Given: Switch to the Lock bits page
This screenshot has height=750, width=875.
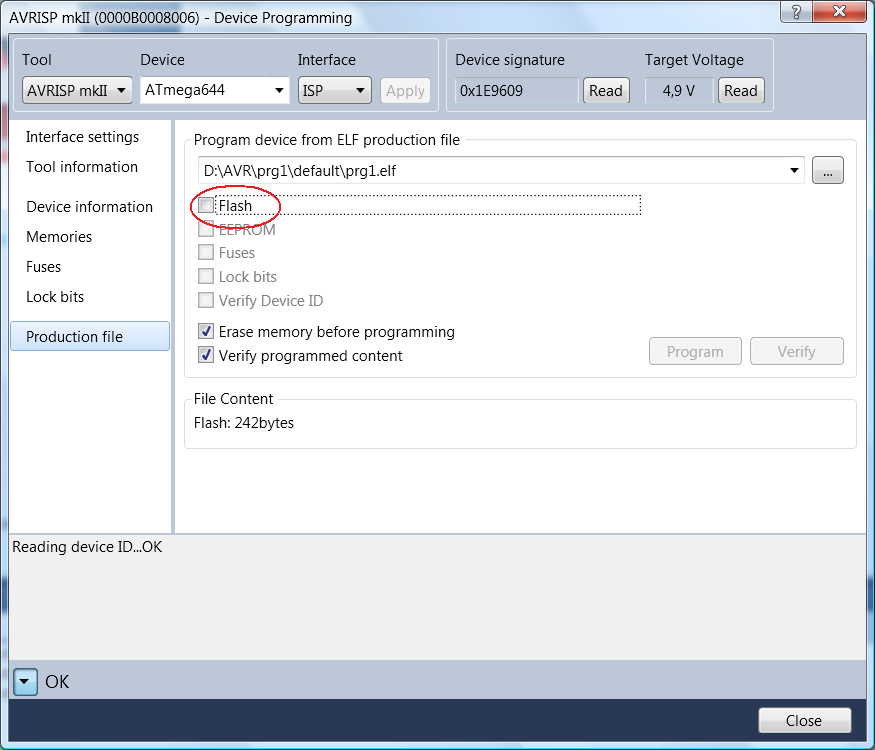Looking at the screenshot, I should pyautogui.click(x=55, y=297).
